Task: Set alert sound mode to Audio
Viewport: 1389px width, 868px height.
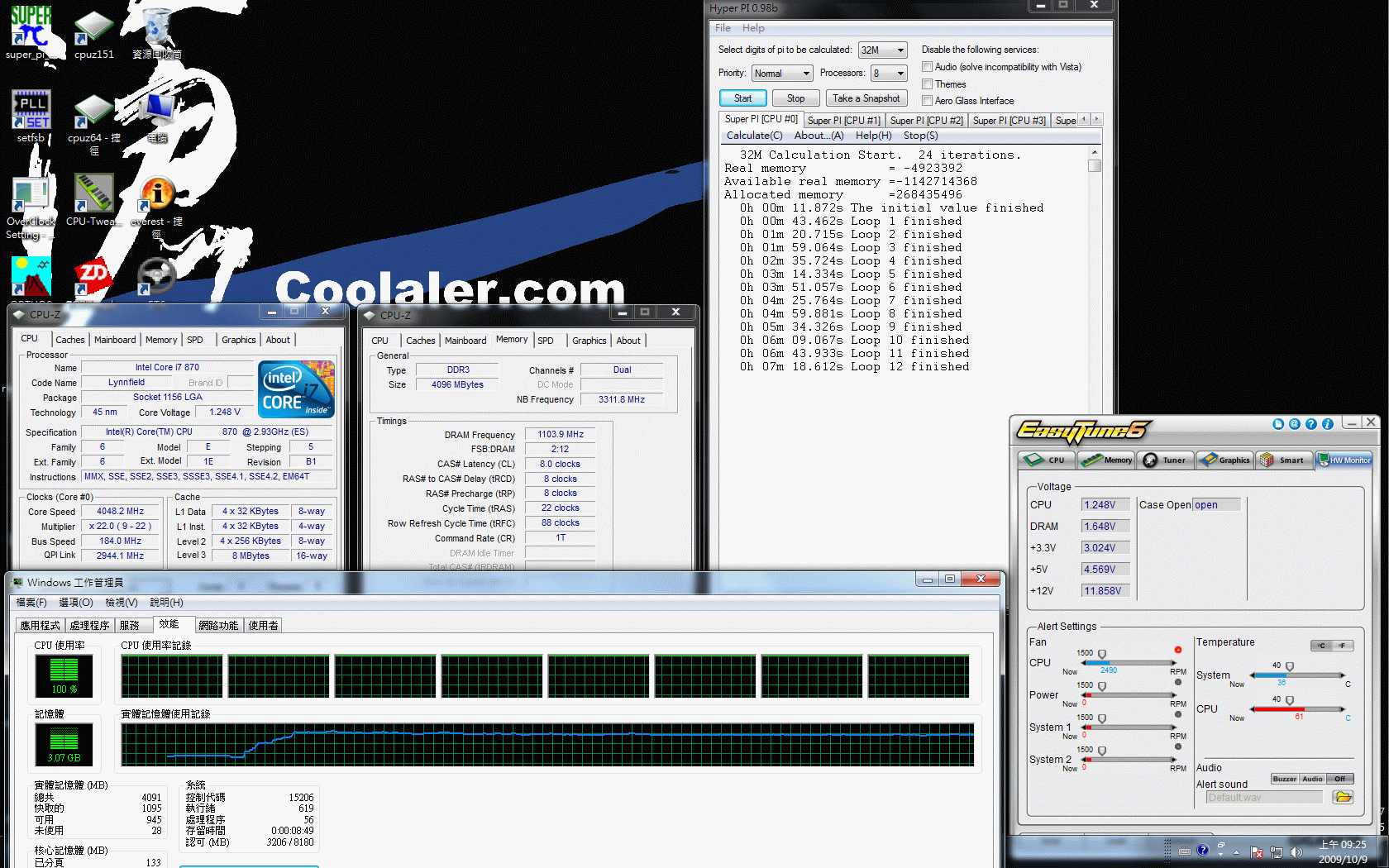Action: pyautogui.click(x=1313, y=779)
